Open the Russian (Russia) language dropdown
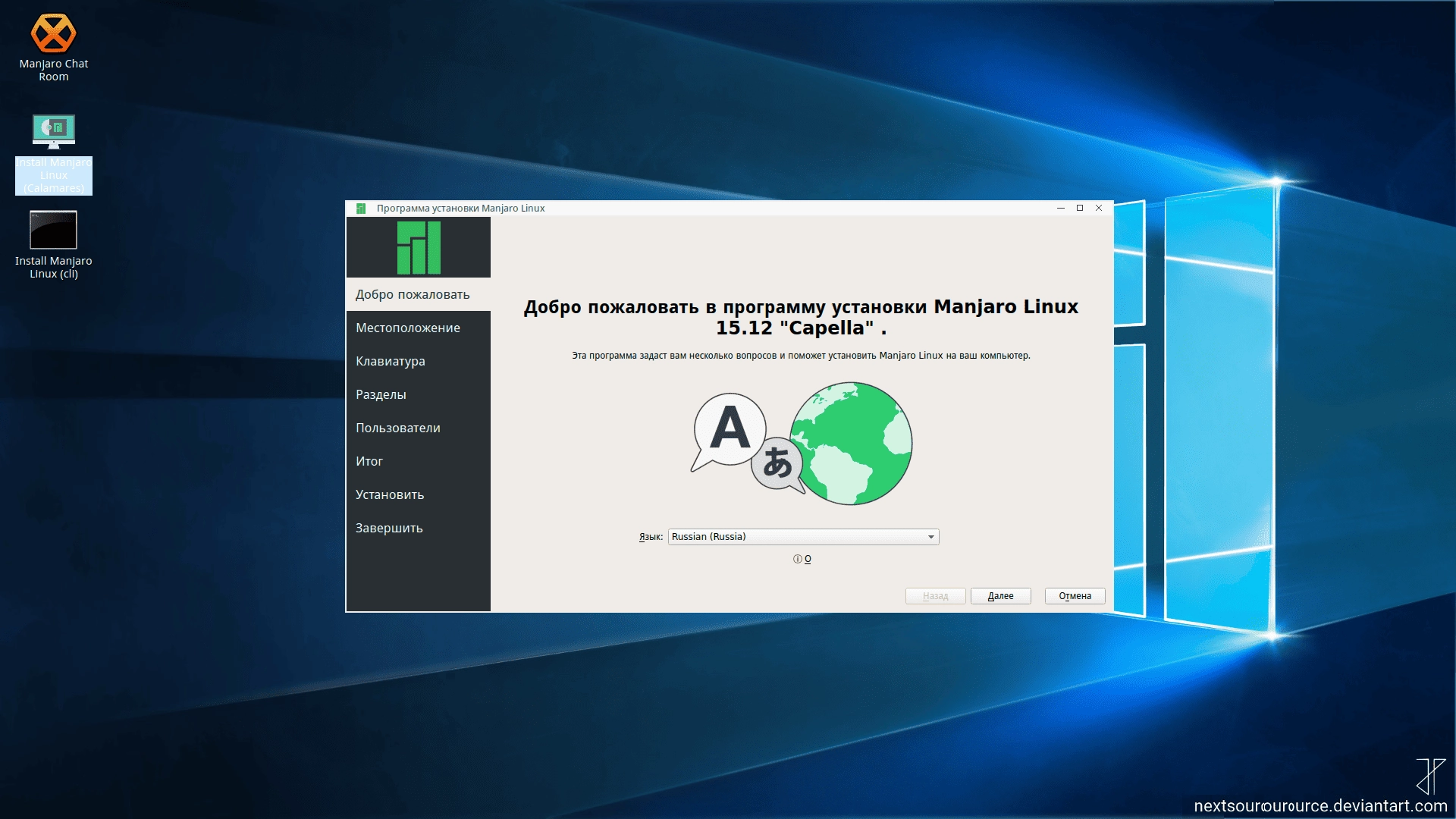This screenshot has height=819, width=1456. click(803, 537)
